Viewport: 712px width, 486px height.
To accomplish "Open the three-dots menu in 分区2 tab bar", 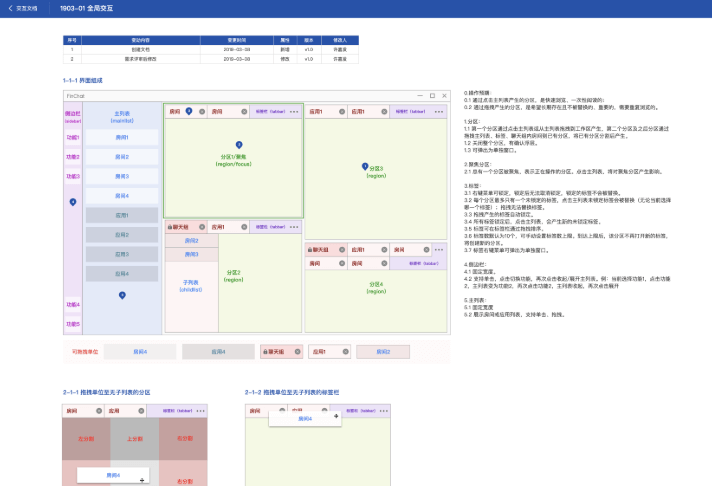I will 296,227.
